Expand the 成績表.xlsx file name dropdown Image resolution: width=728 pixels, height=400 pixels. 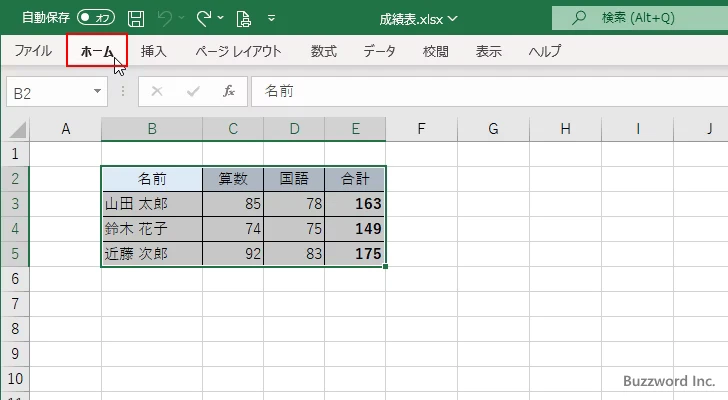click(x=453, y=19)
